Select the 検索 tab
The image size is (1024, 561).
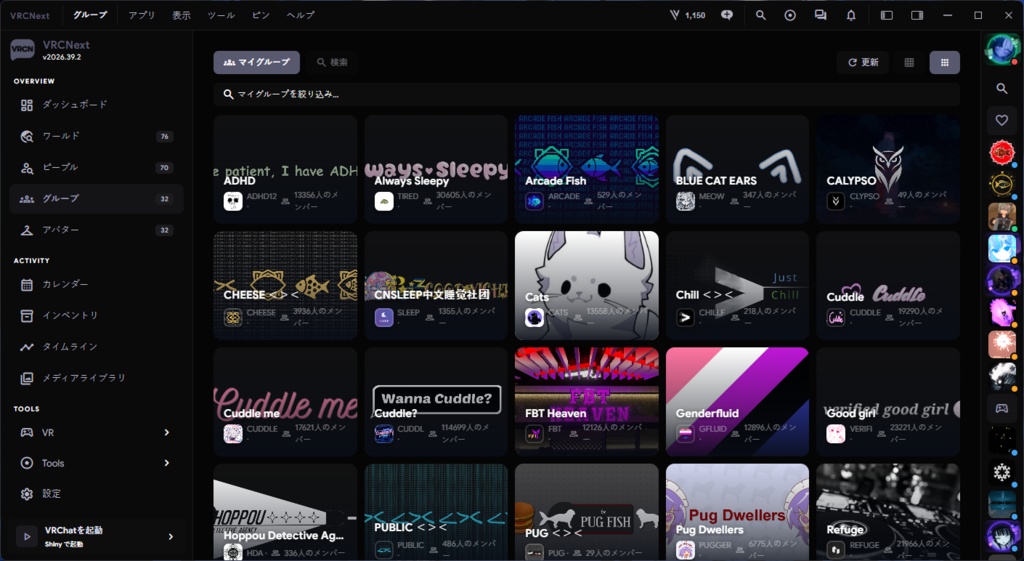[x=332, y=62]
